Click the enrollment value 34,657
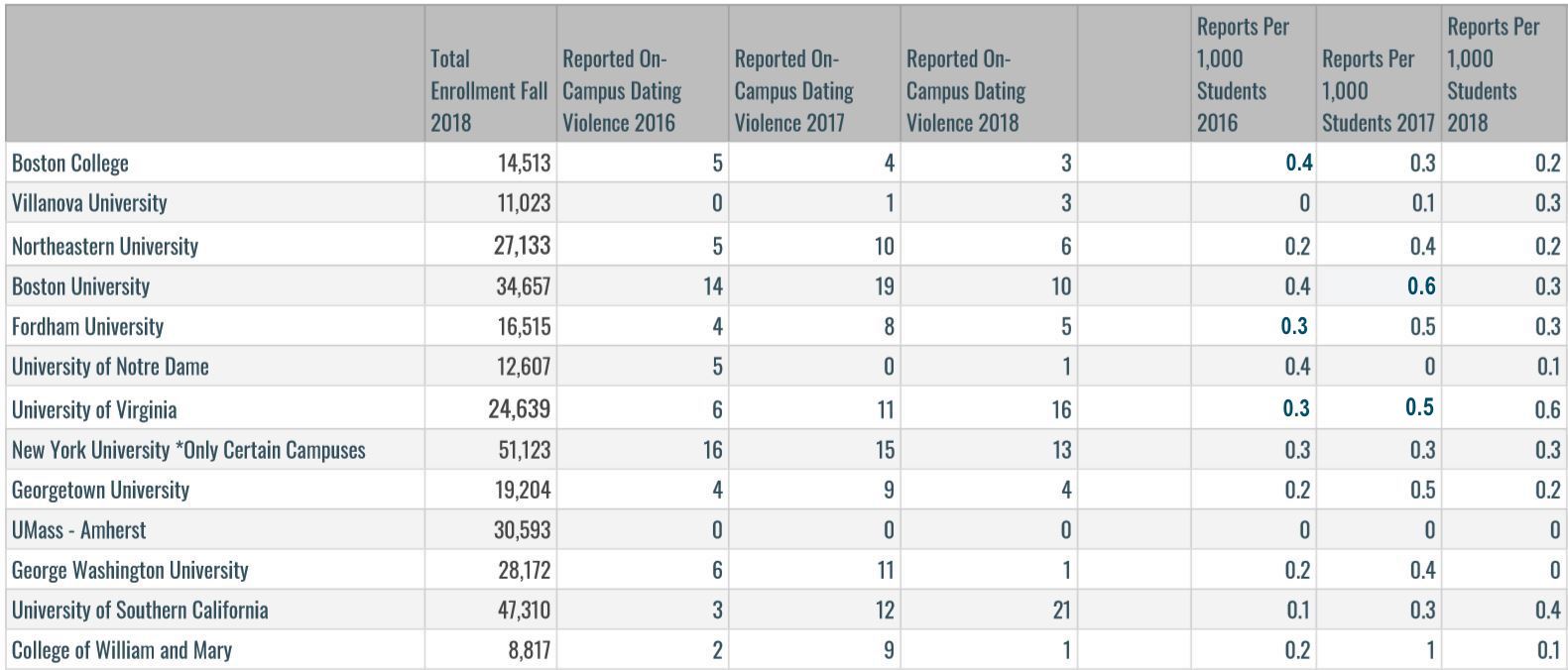The image size is (1568, 670). tap(523, 286)
